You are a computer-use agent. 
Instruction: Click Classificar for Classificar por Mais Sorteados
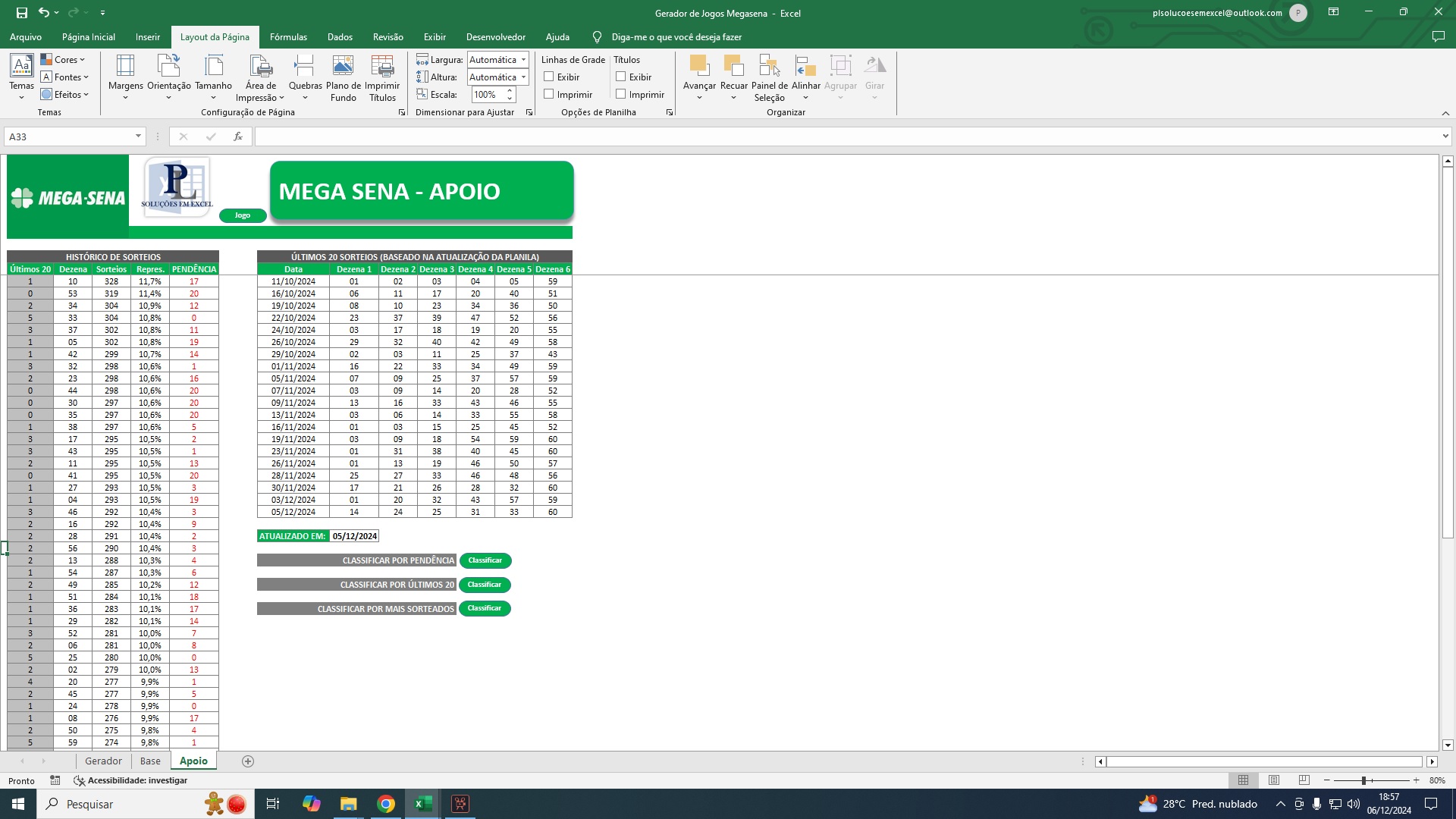pos(485,608)
